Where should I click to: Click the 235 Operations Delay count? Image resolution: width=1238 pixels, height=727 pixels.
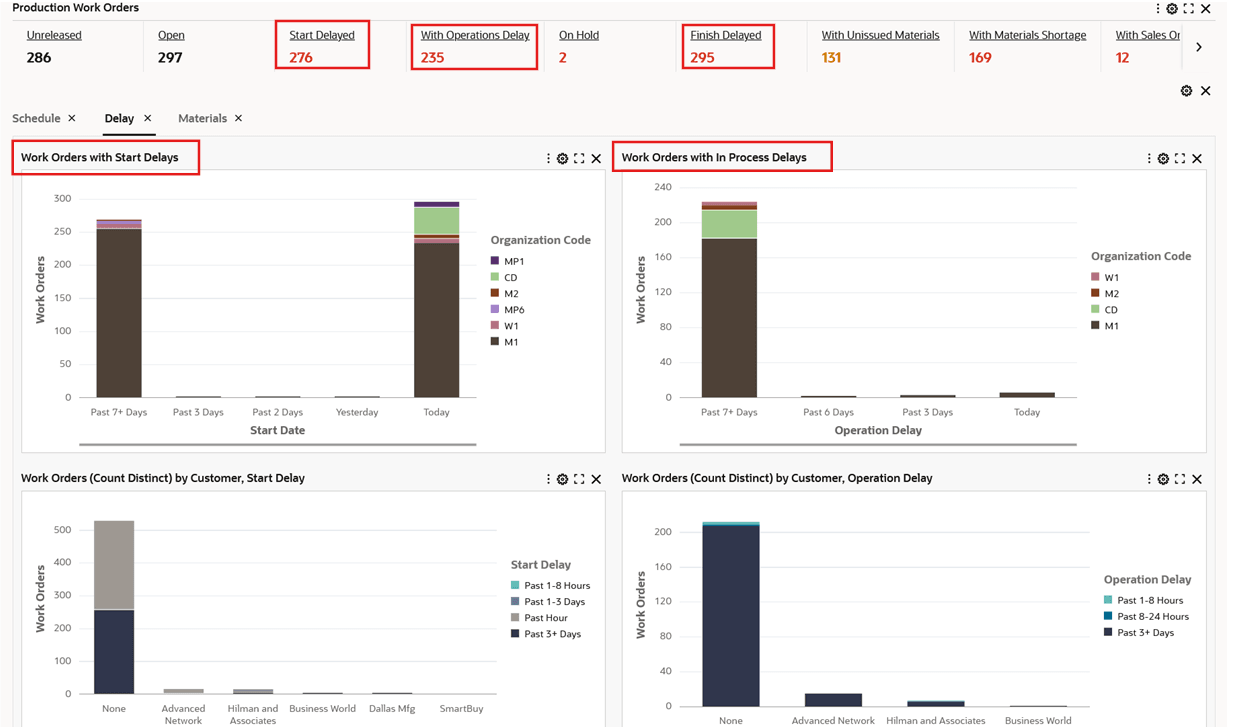[x=432, y=58]
